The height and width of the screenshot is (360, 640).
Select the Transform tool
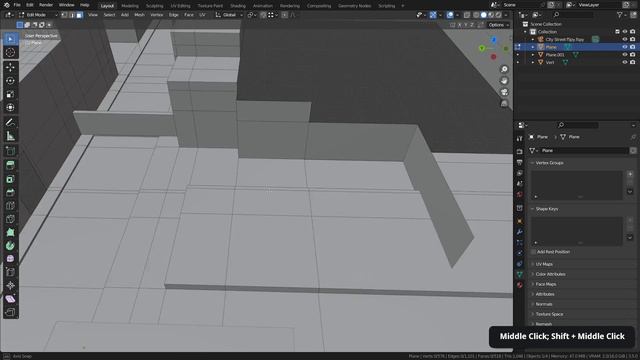pos(10,107)
